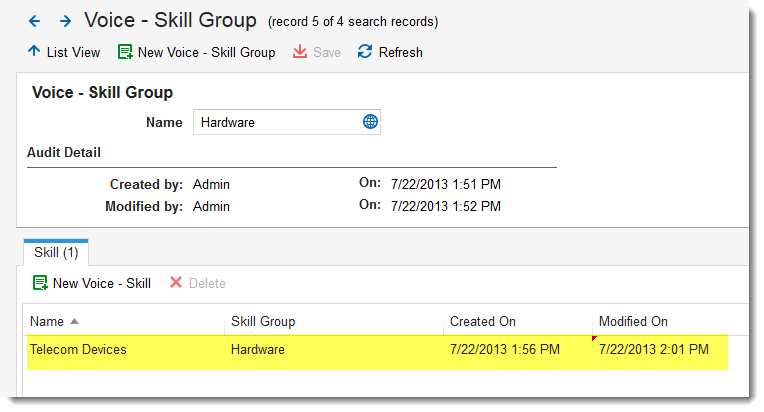Switch to the Skill (1) tab
The width and height of the screenshot is (764, 412).
[56, 253]
